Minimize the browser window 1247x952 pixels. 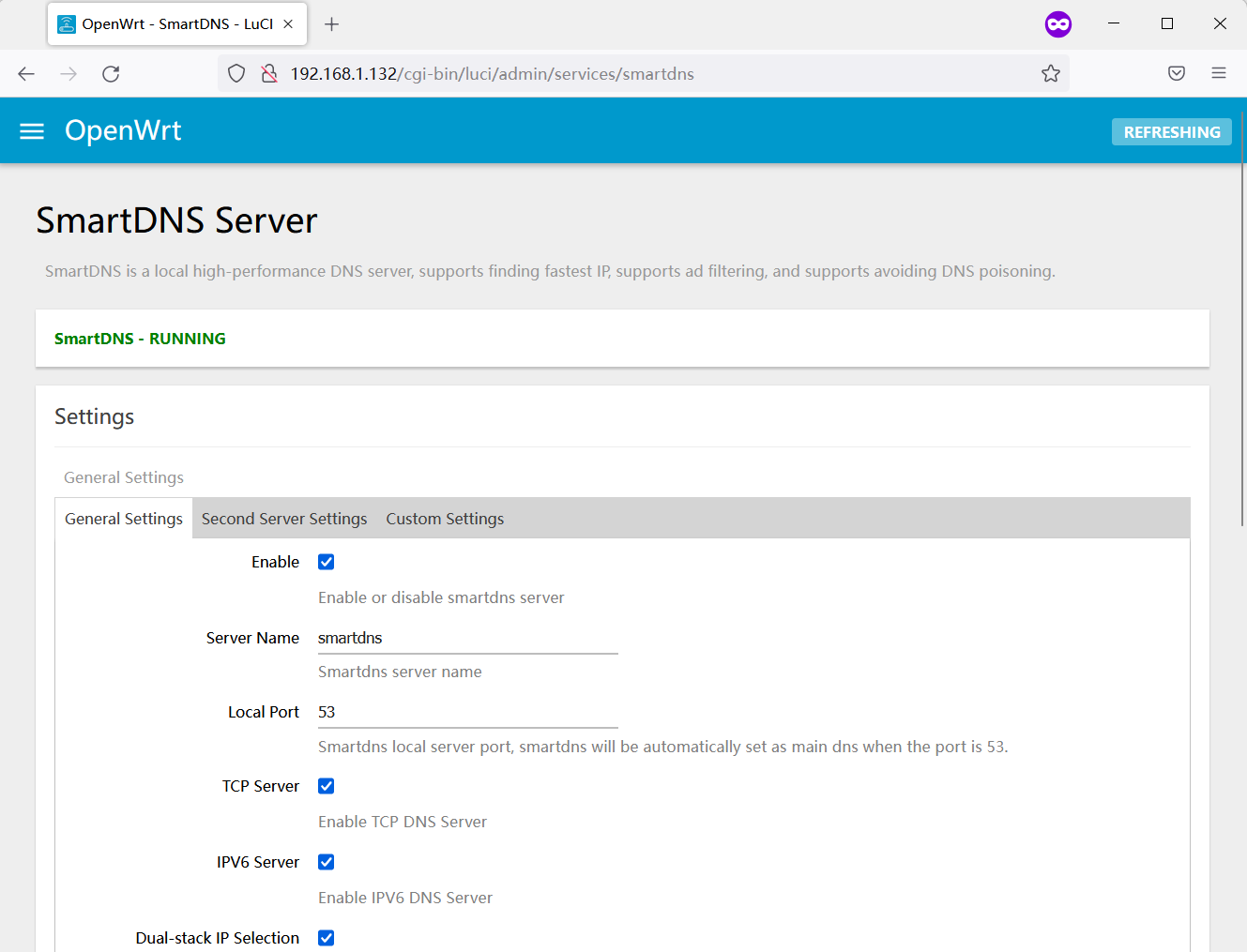(x=1114, y=23)
